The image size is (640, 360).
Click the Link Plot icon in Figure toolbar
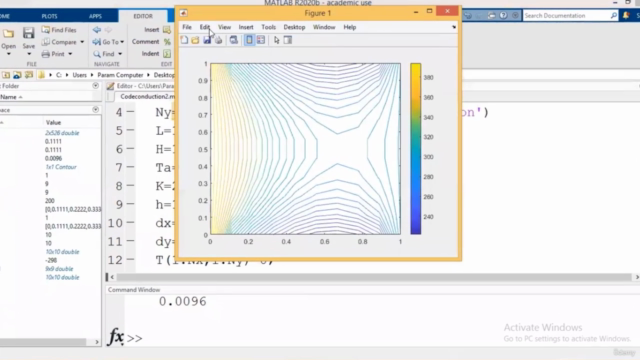pos(233,40)
